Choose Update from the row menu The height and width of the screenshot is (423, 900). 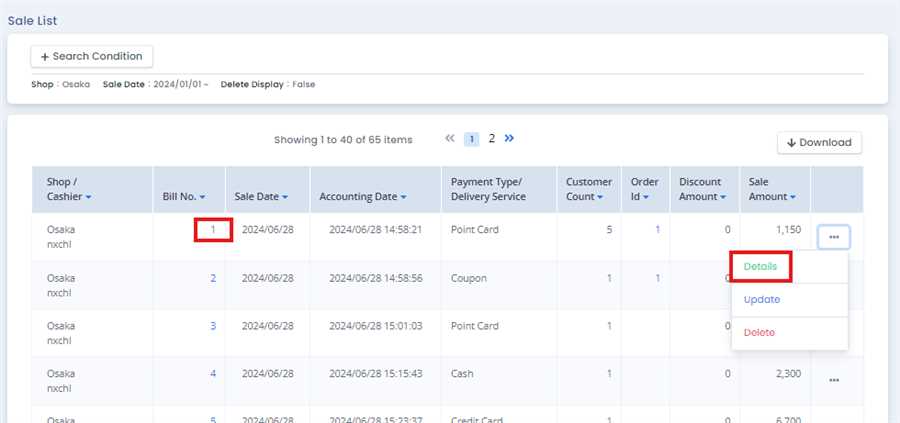coord(762,299)
